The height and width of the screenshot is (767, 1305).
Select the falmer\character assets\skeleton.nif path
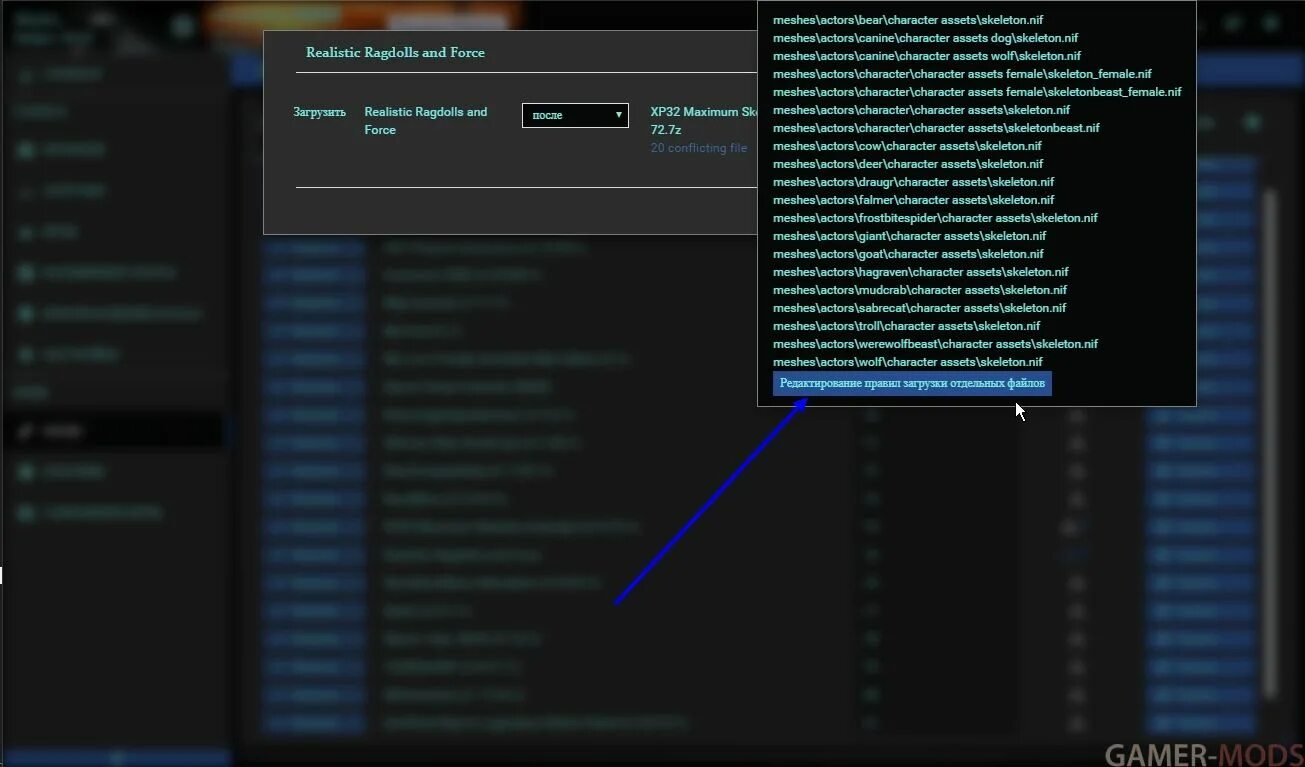point(913,200)
